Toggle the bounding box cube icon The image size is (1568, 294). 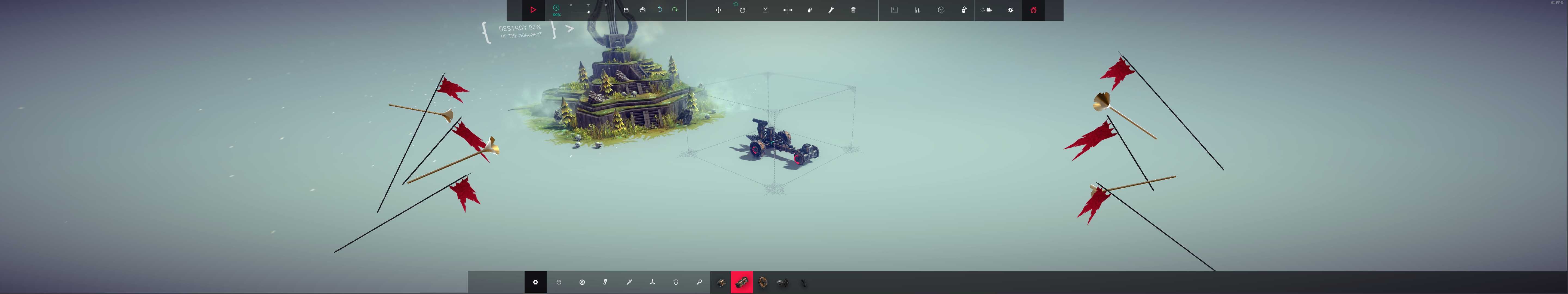[x=941, y=10]
